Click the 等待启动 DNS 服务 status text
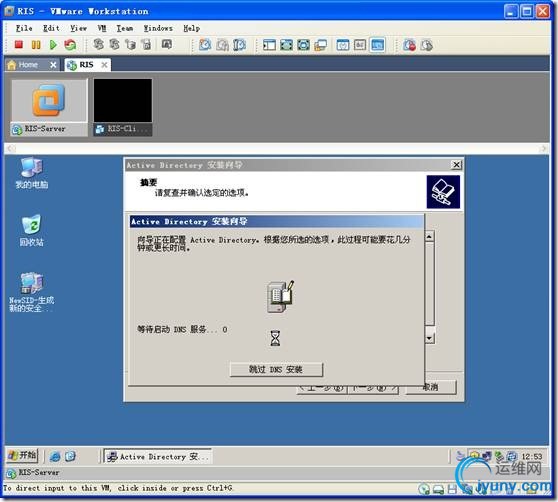 182,329
